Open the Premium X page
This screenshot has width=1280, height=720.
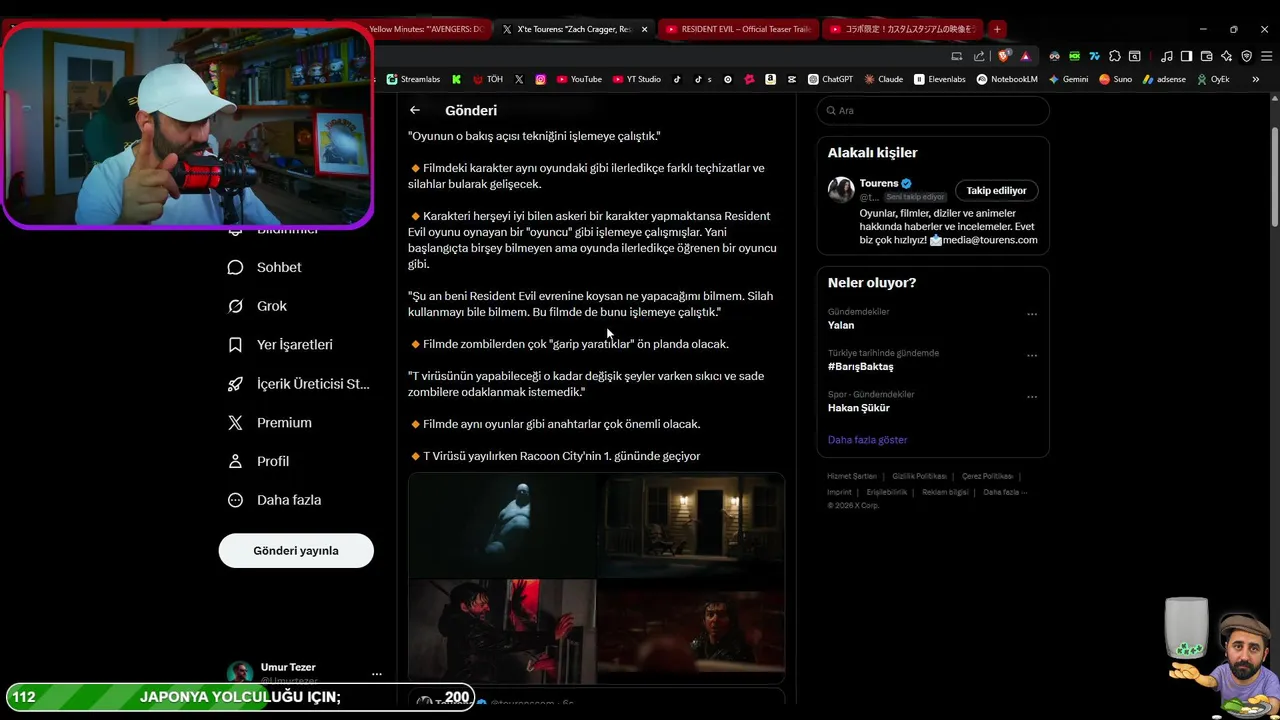coord(269,422)
